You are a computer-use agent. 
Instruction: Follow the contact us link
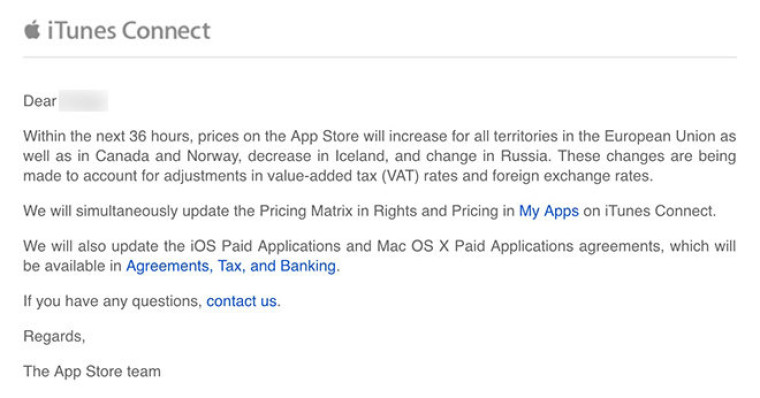(x=241, y=301)
